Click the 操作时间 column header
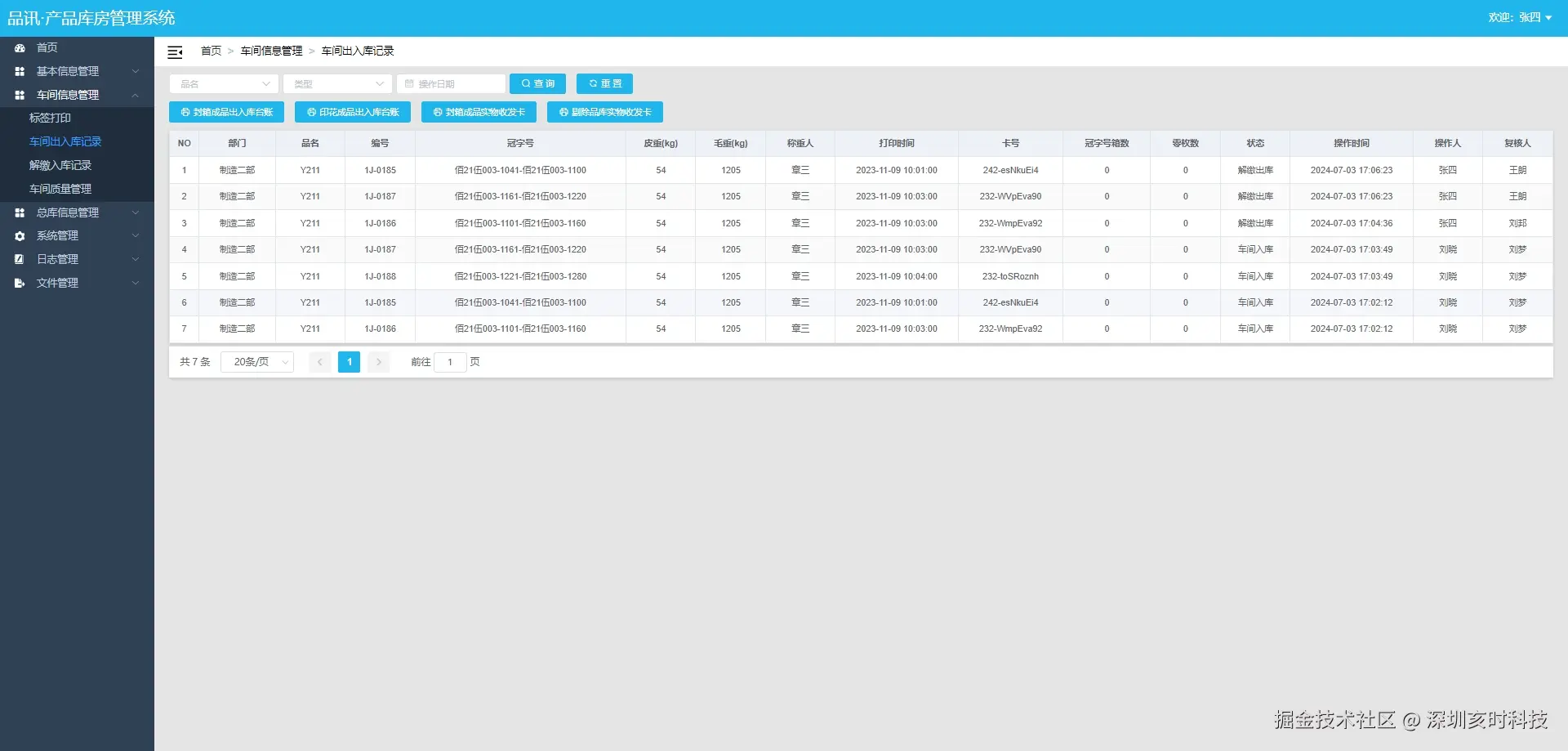Viewport: 1568px width, 751px height. [x=1352, y=144]
